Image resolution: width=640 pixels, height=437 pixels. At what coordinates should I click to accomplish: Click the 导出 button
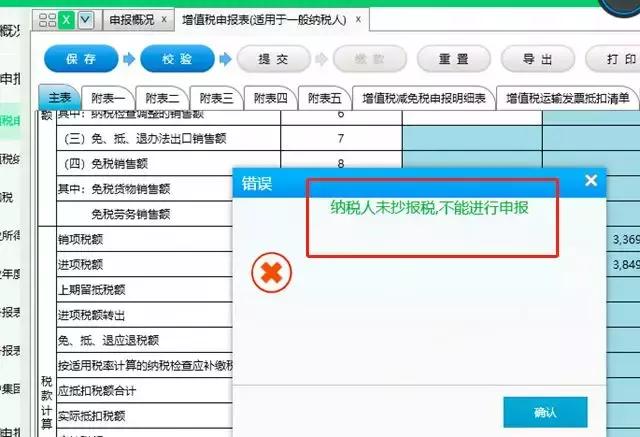(538, 59)
